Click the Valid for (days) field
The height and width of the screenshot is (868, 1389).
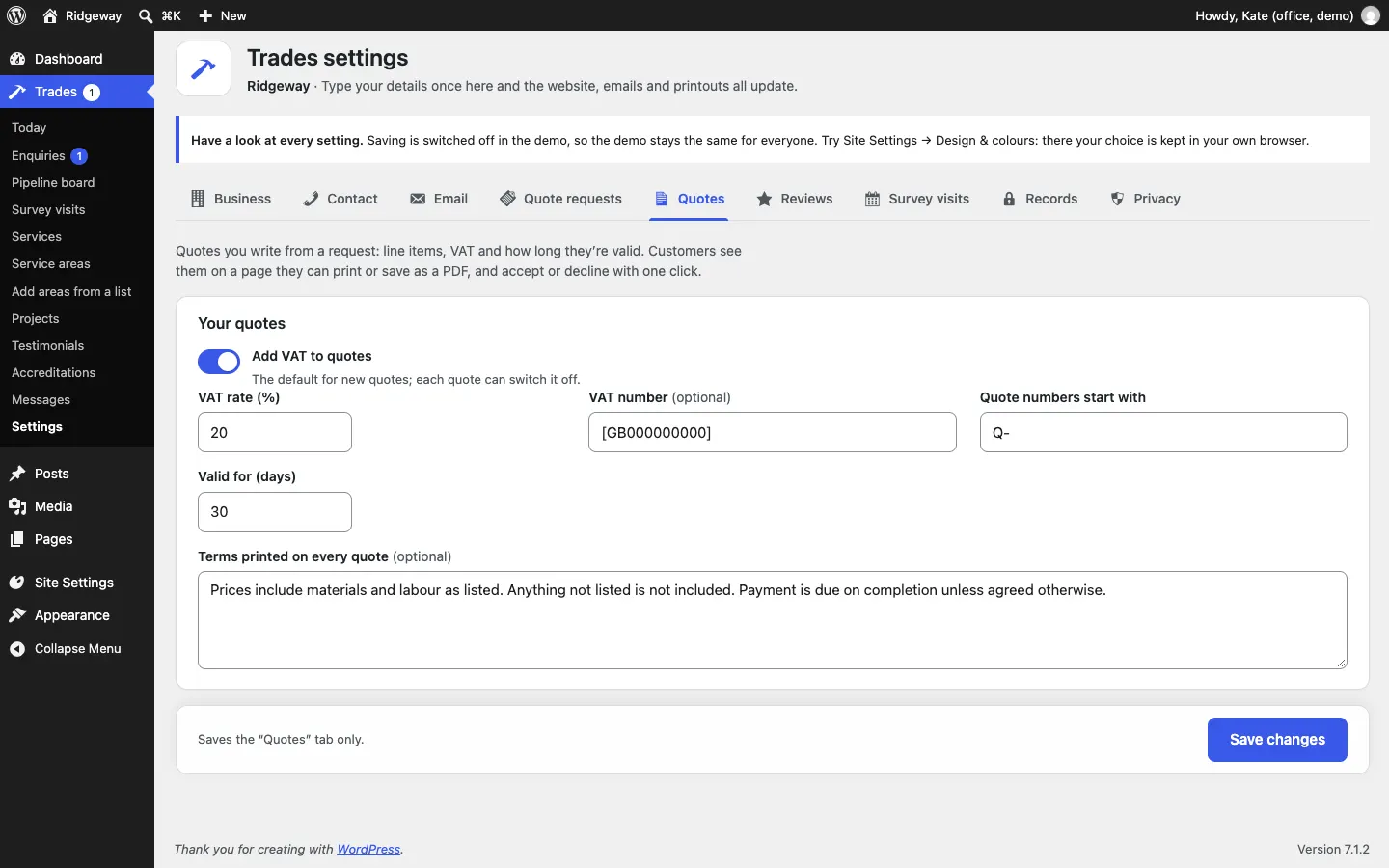[275, 512]
